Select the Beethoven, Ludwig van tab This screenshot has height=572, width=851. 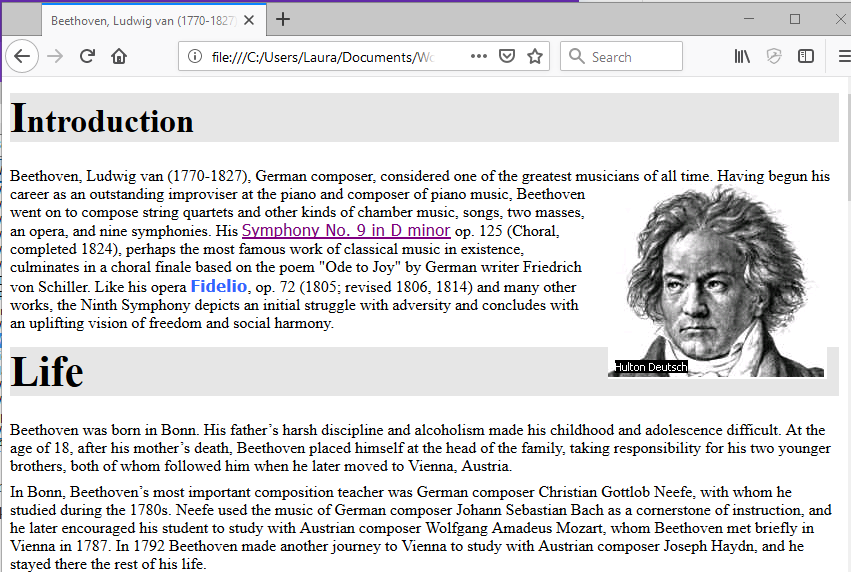click(x=154, y=20)
